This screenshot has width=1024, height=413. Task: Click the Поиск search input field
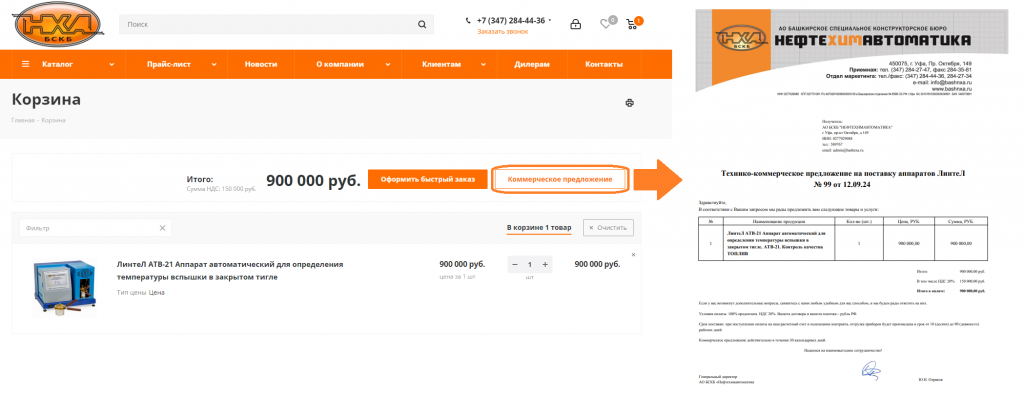[268, 25]
